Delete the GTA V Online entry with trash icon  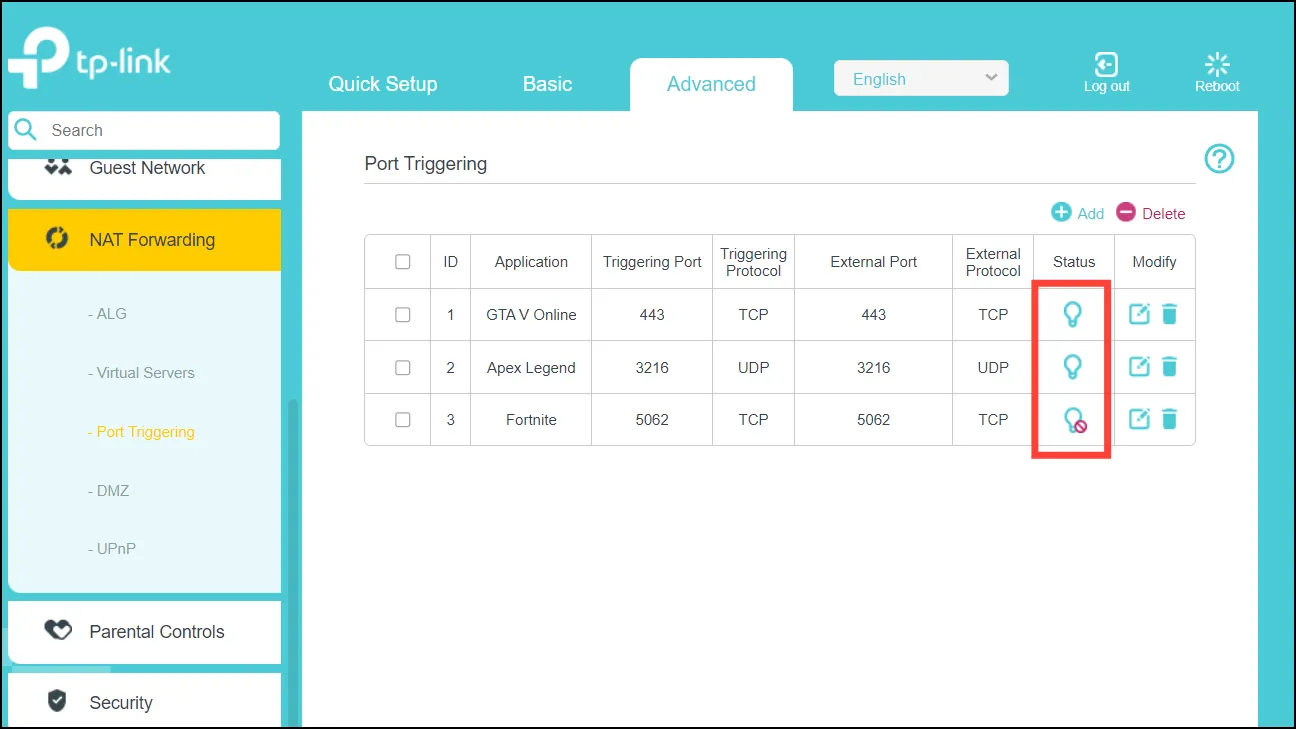click(1170, 314)
